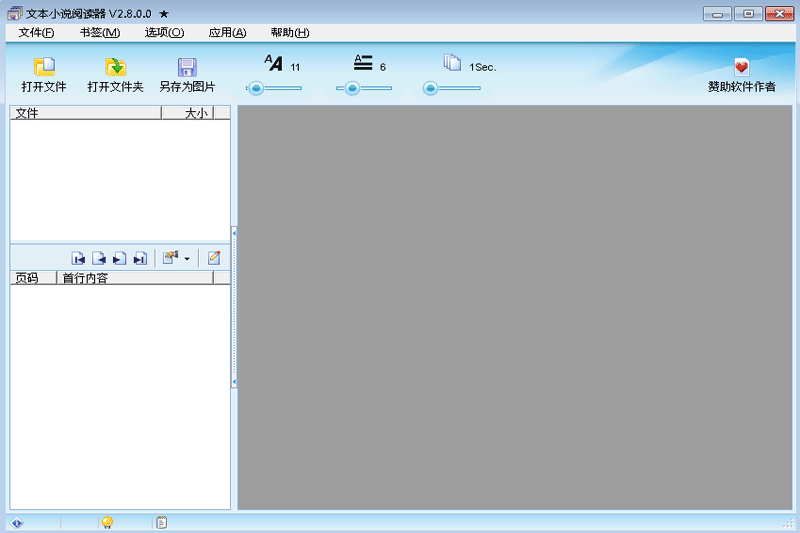Click the pencil edit note icon
This screenshot has width=800, height=533.
(x=213, y=258)
